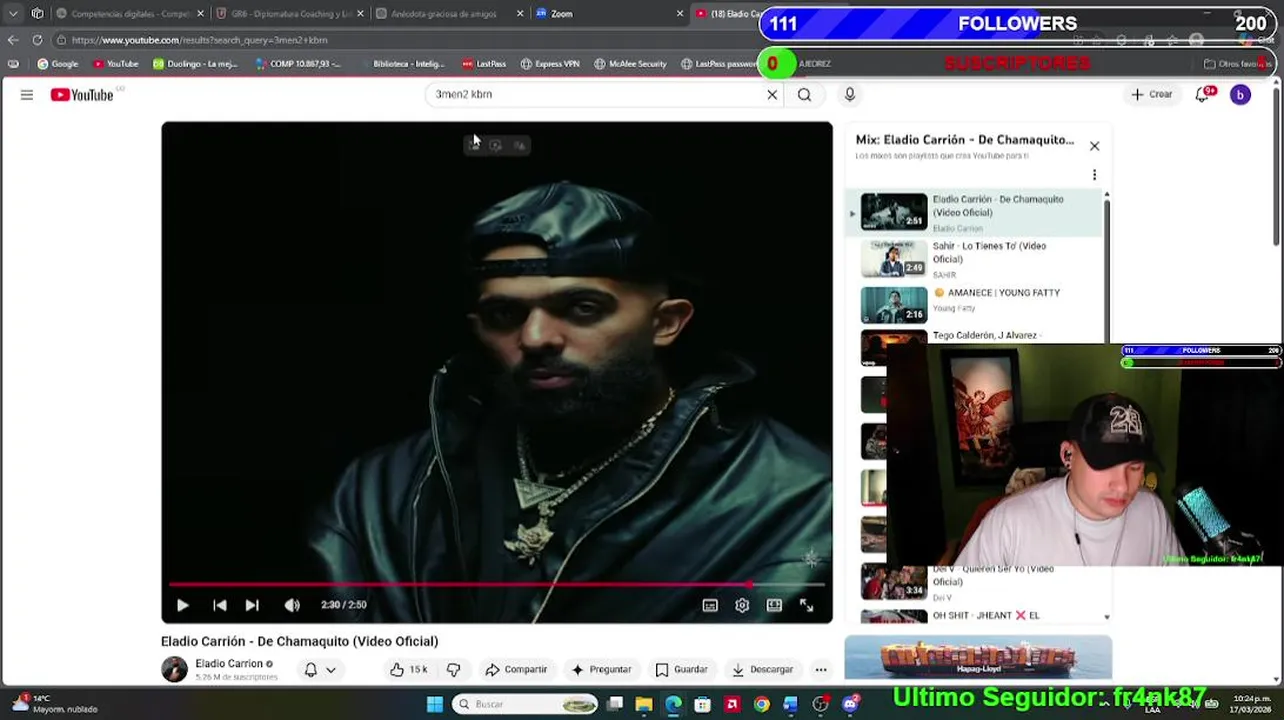This screenshot has height=720, width=1284.
Task: Click the taskbar Buscar search box
Action: click(x=524, y=704)
